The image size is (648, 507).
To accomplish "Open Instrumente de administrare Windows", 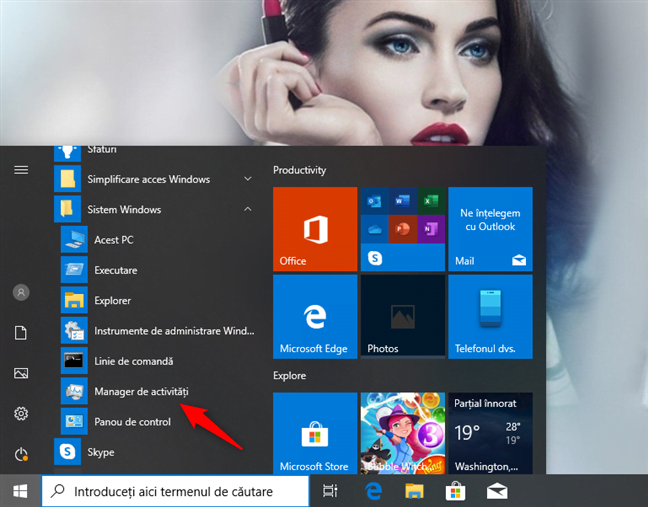I will 160,330.
